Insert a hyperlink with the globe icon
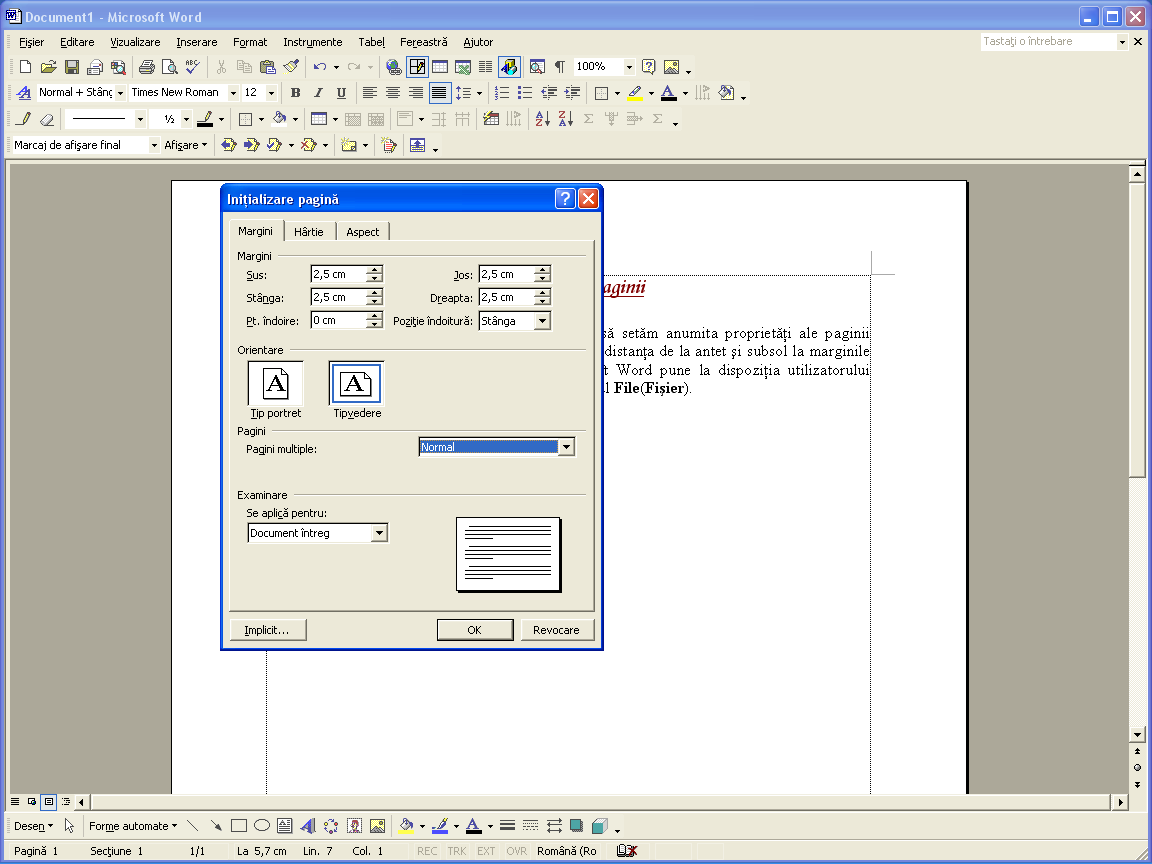This screenshot has height=864, width=1152. [x=394, y=67]
